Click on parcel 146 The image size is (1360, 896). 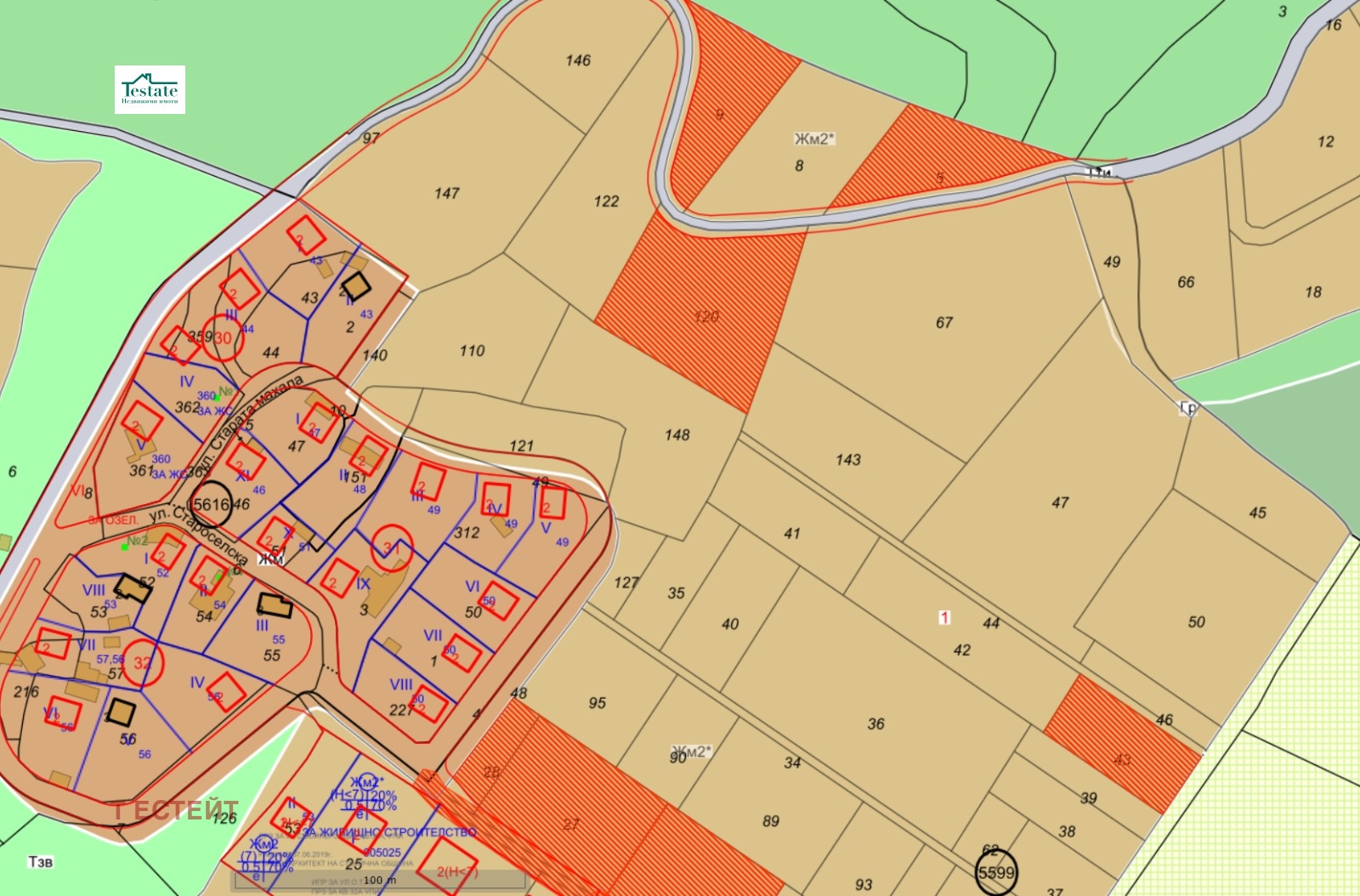(x=577, y=60)
